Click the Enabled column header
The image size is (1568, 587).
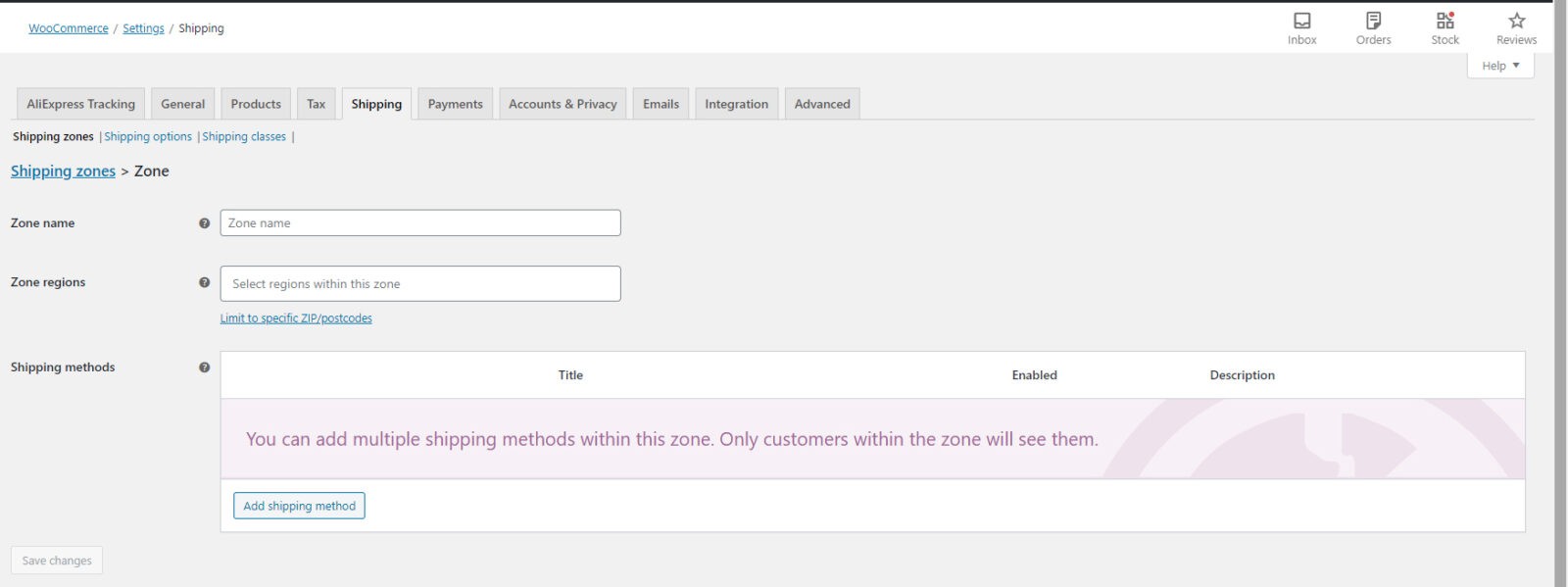1034,375
